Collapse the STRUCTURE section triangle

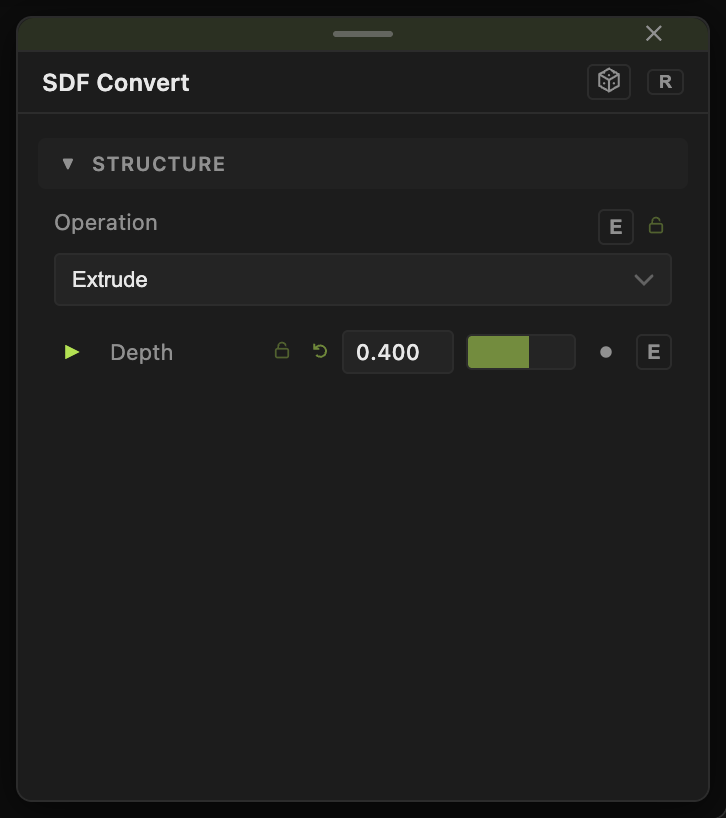[x=68, y=164]
